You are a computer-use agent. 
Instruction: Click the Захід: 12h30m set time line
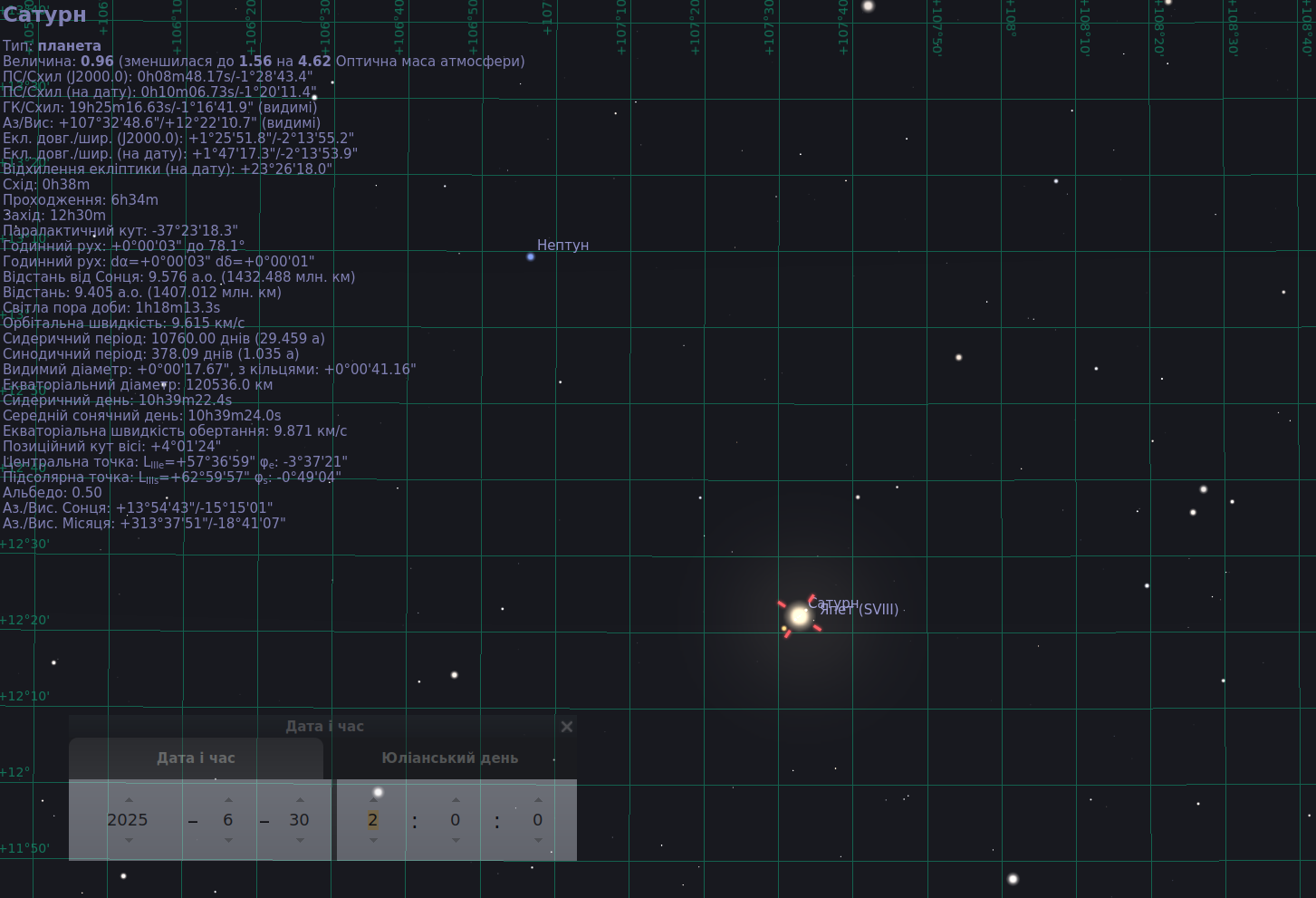coord(54,216)
